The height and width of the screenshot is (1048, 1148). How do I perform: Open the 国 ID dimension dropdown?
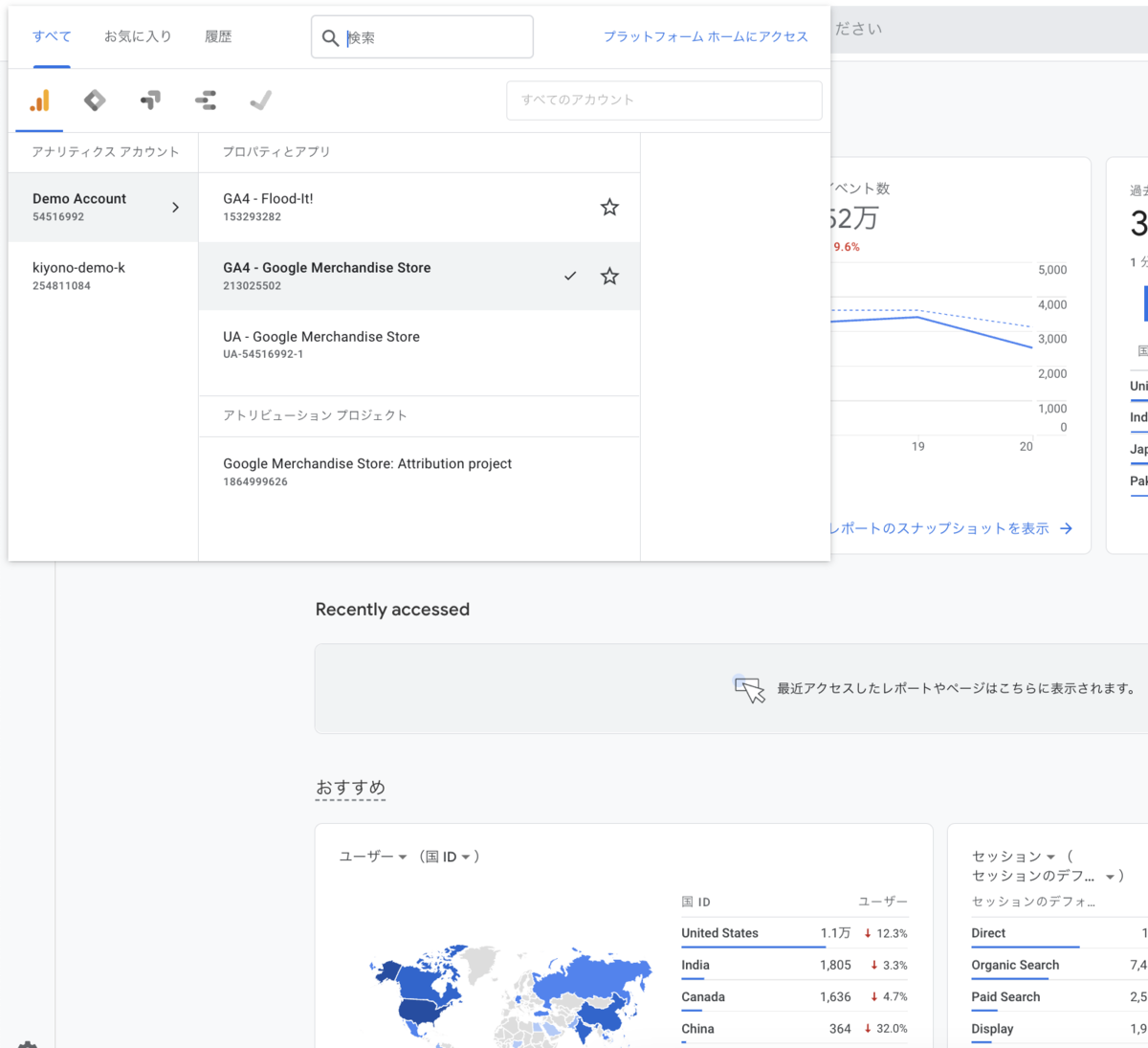click(x=449, y=857)
